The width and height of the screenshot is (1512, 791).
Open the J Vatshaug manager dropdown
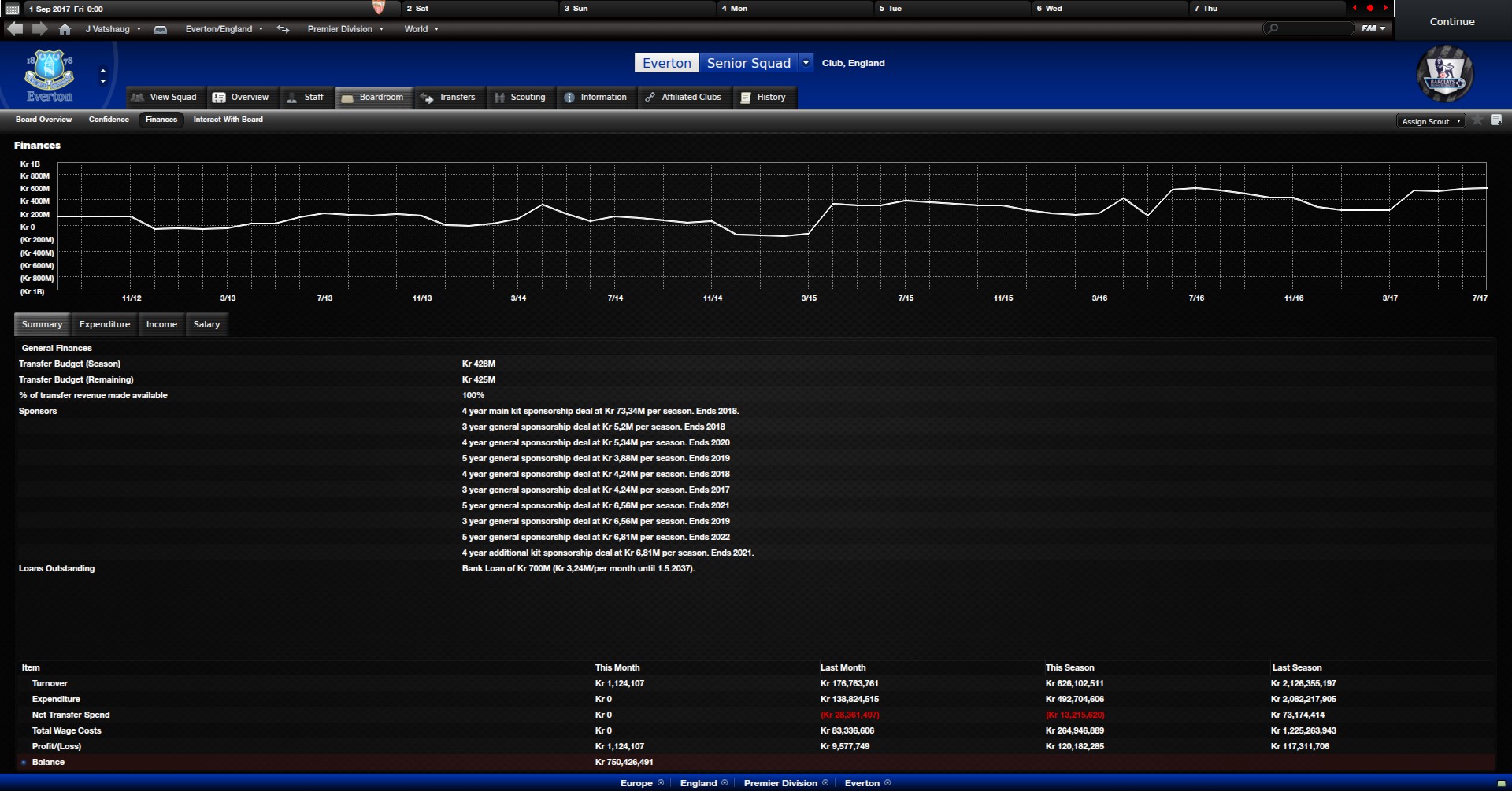coord(113,29)
